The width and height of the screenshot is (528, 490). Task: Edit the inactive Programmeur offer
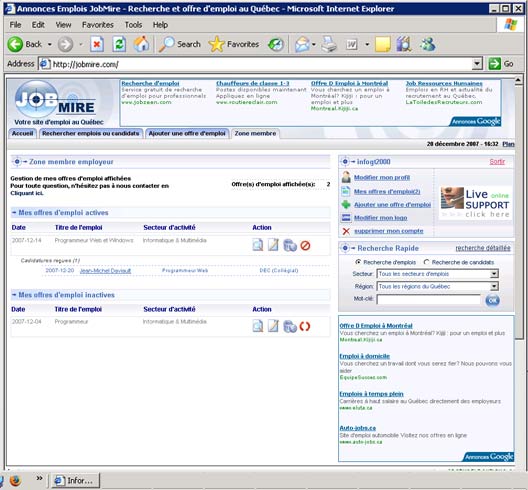pos(273,326)
